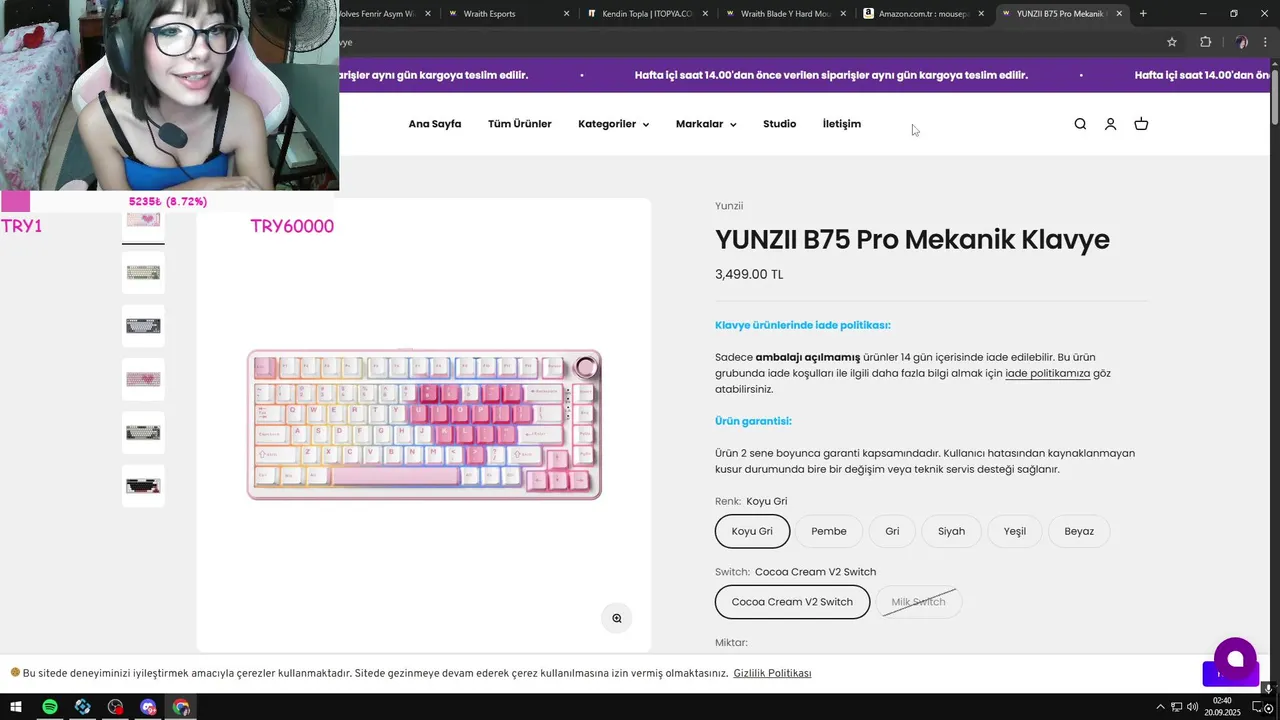Open the purple live chat bubble

click(1235, 659)
